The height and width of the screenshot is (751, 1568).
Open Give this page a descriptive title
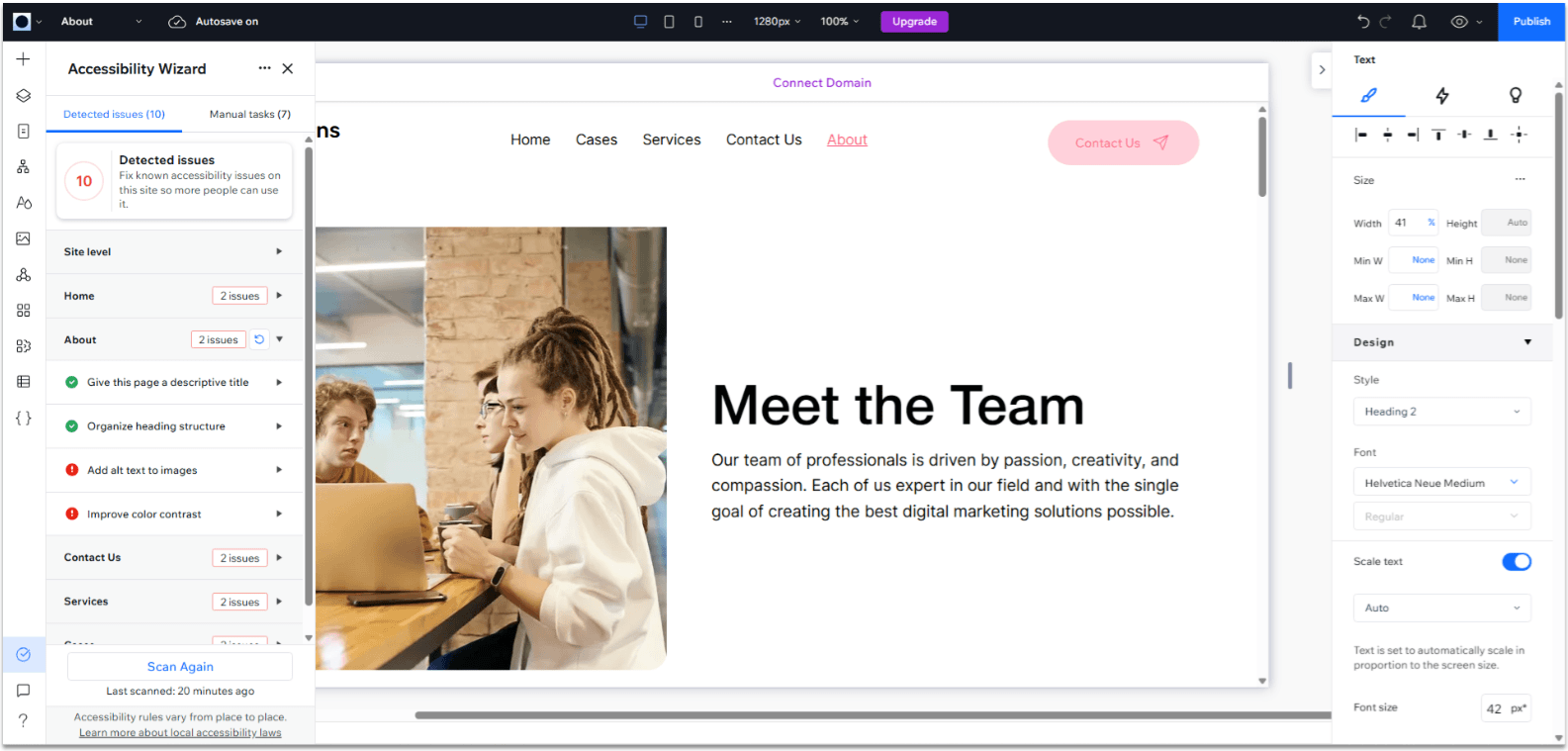[175, 383]
